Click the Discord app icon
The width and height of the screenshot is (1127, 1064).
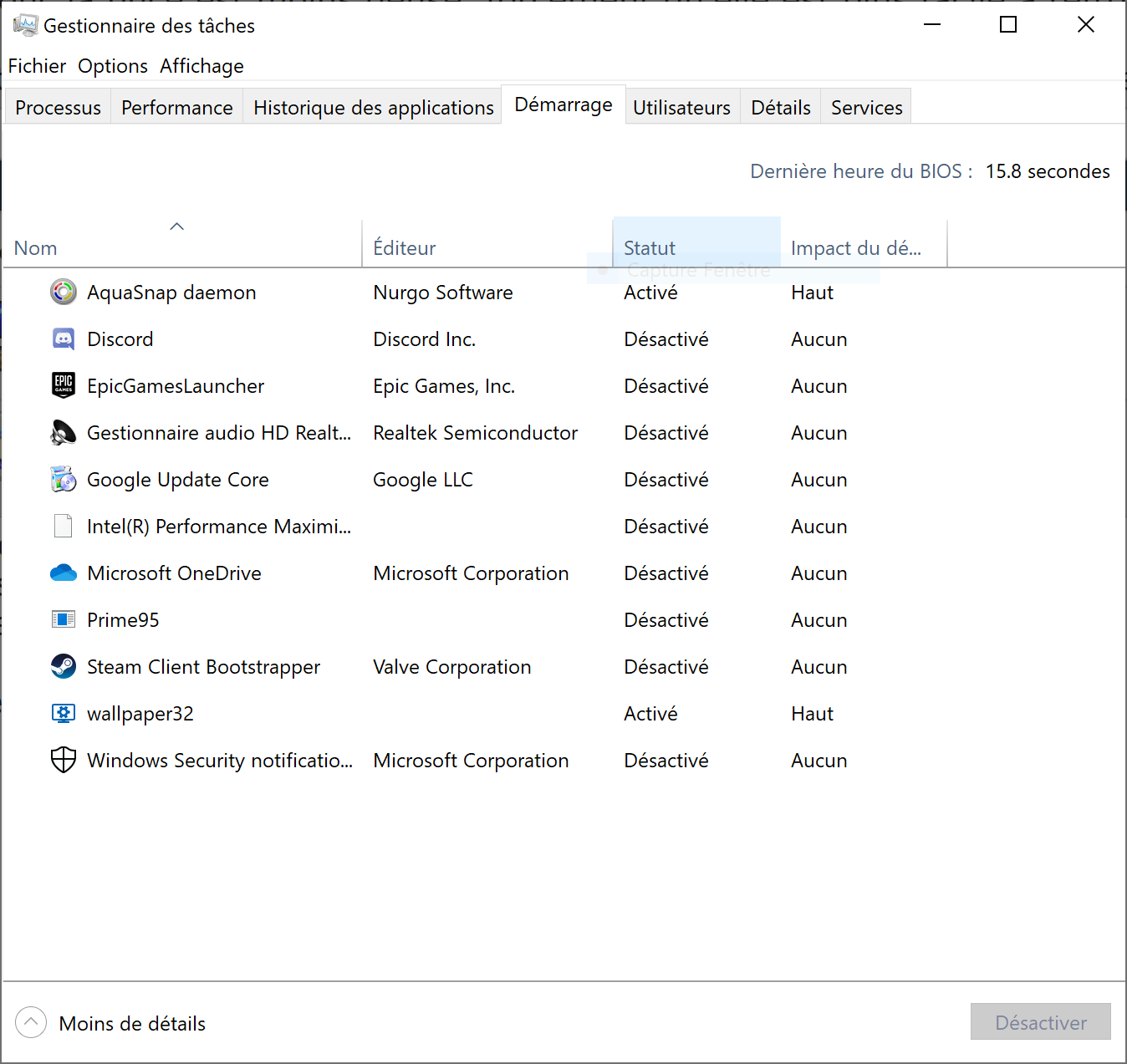[64, 339]
